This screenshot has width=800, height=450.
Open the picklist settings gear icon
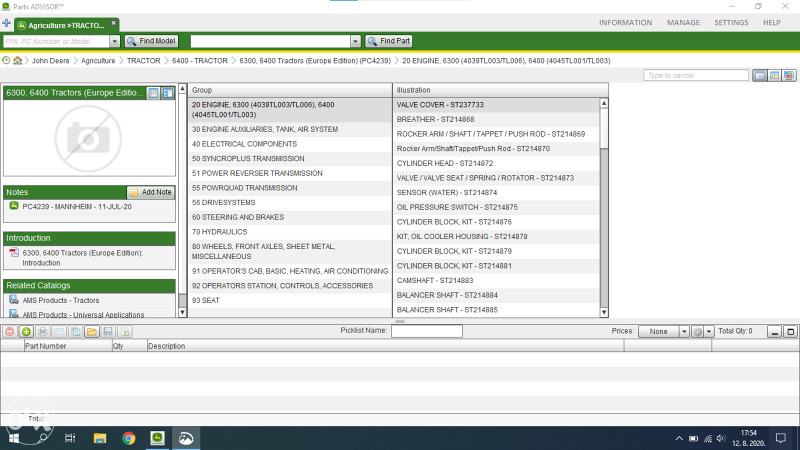coord(697,332)
